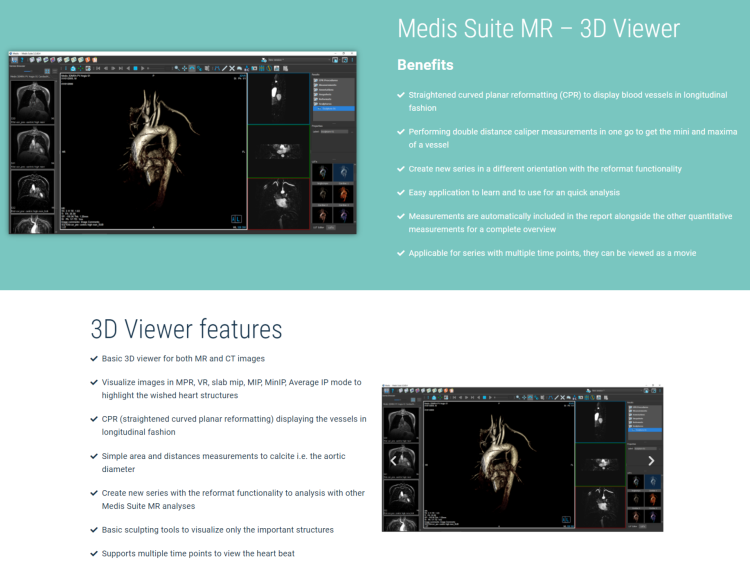Select the blue-highlighted LUT thumbnail in top screenshot

(343, 172)
